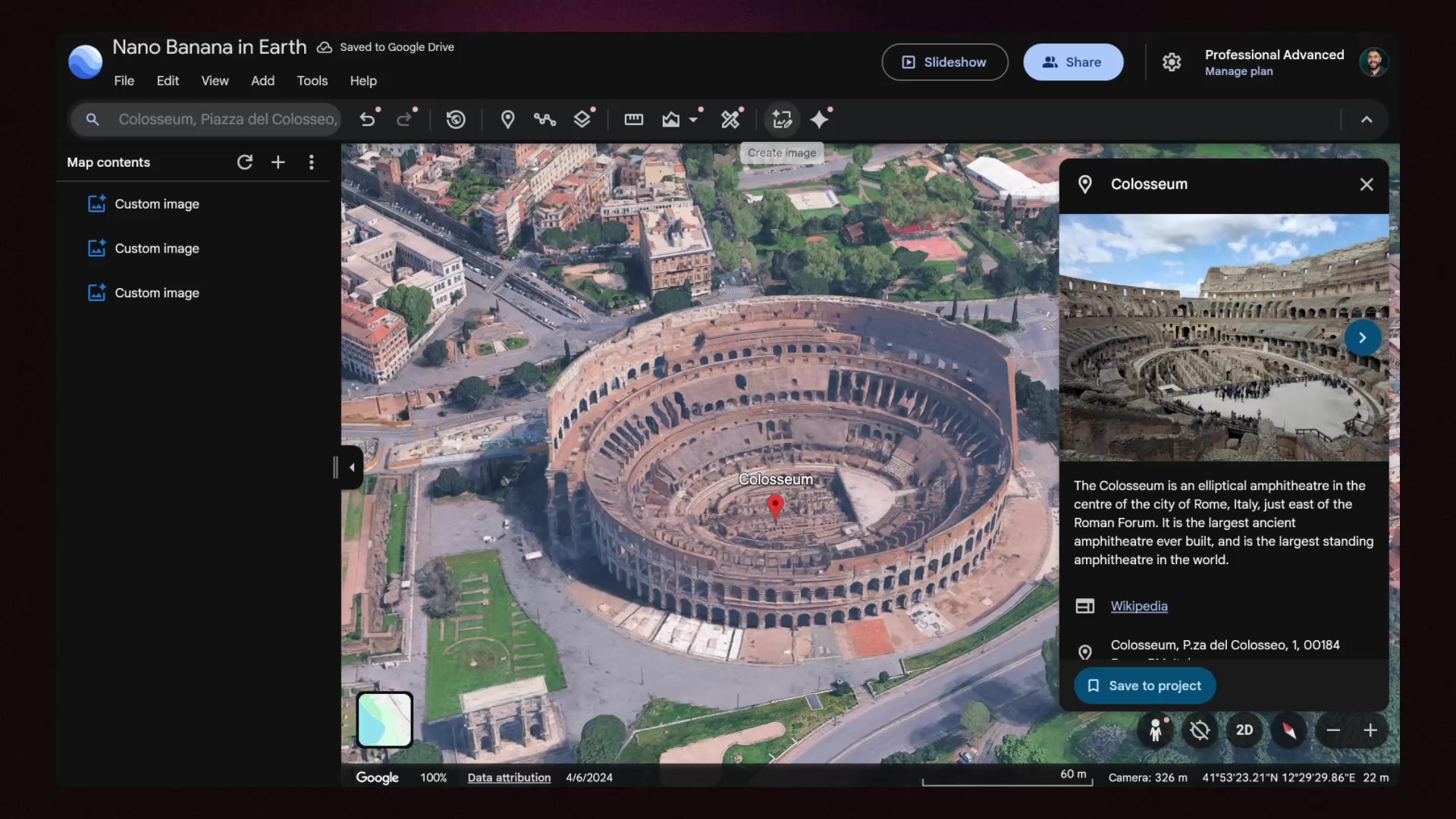
Task: Click the Colosseum label on the map
Action: (x=776, y=479)
